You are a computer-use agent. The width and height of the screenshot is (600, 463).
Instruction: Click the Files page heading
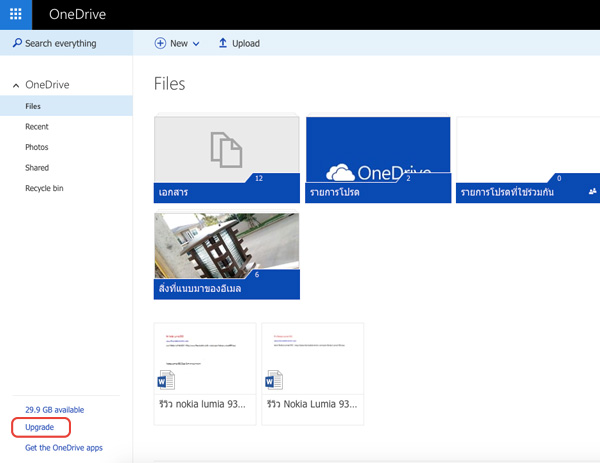[x=170, y=83]
